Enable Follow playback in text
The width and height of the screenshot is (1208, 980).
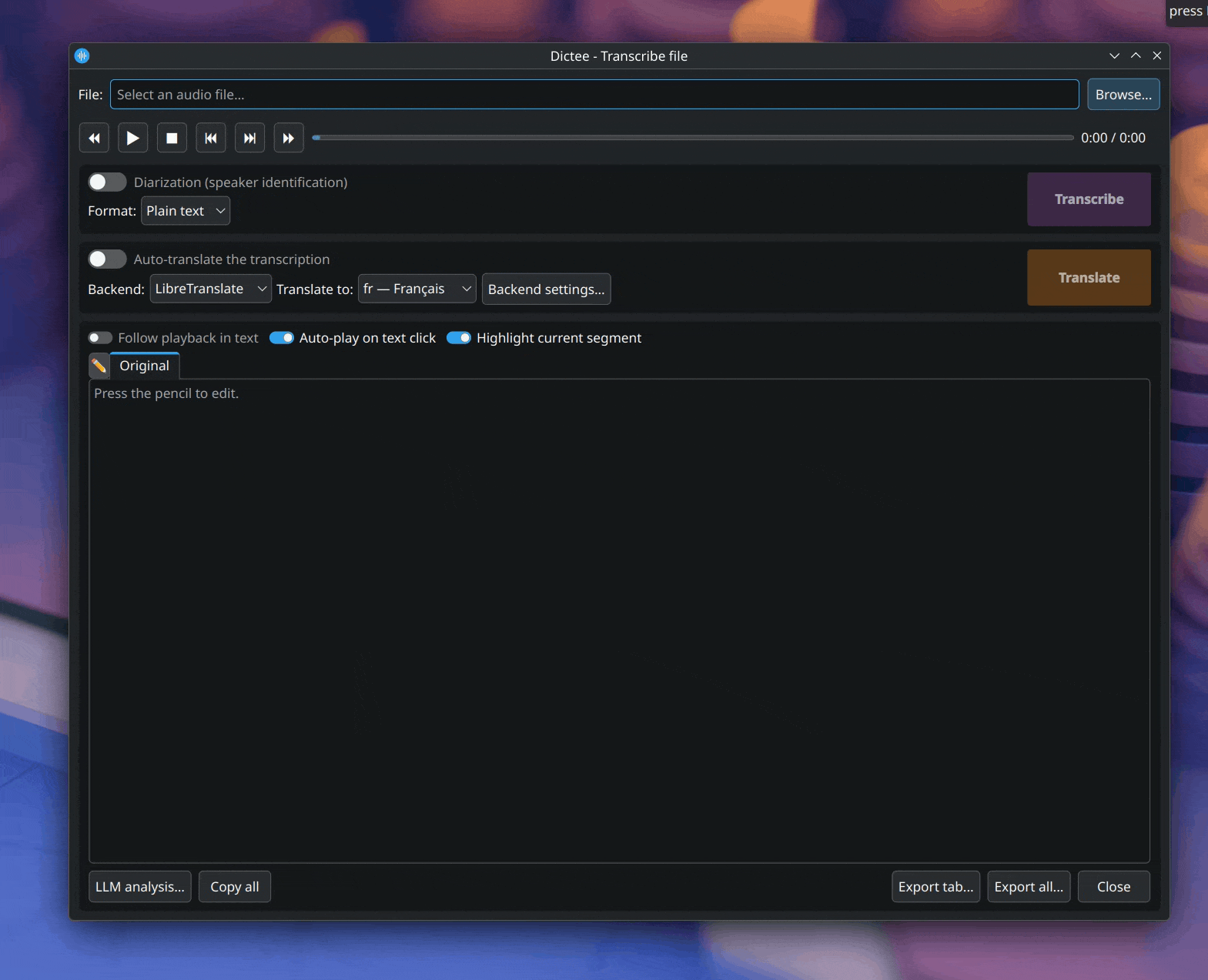point(100,338)
